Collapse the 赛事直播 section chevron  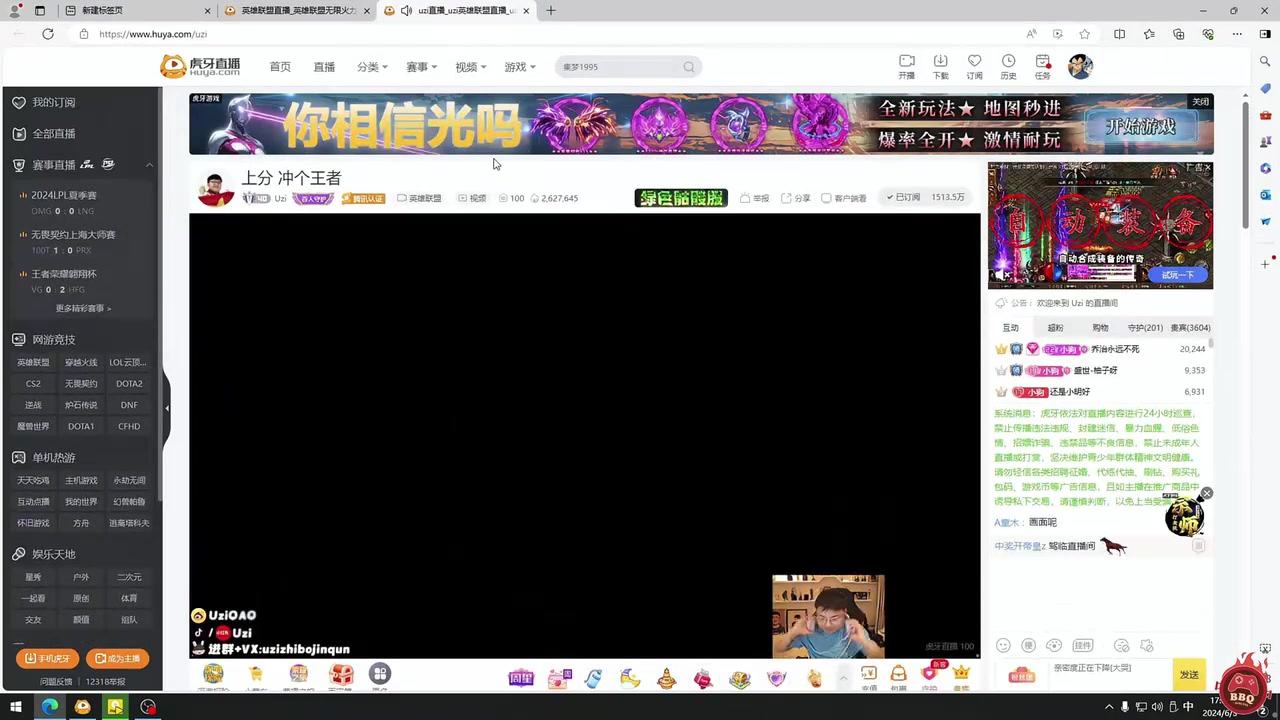(x=149, y=165)
